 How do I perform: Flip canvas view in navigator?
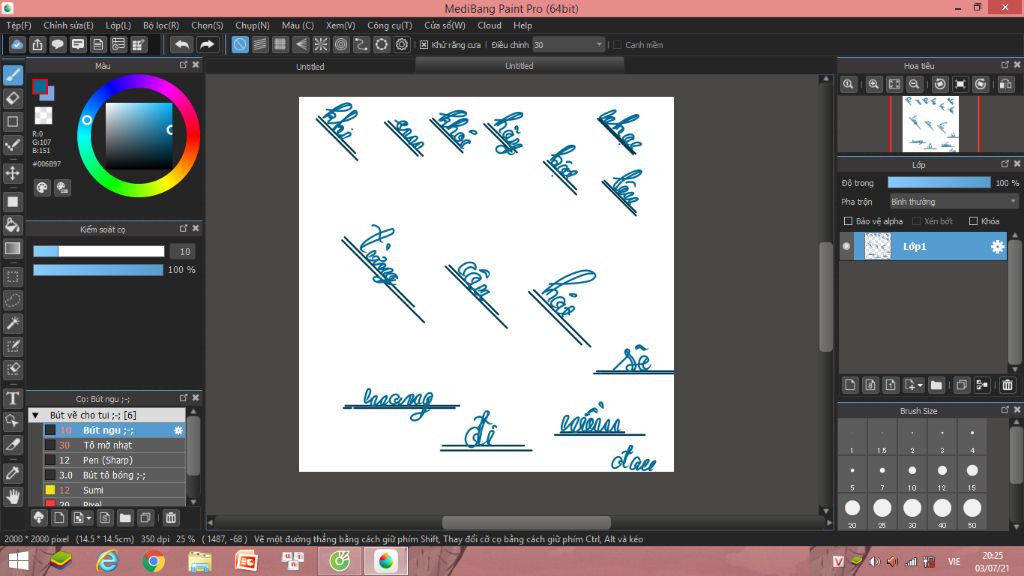(1006, 84)
